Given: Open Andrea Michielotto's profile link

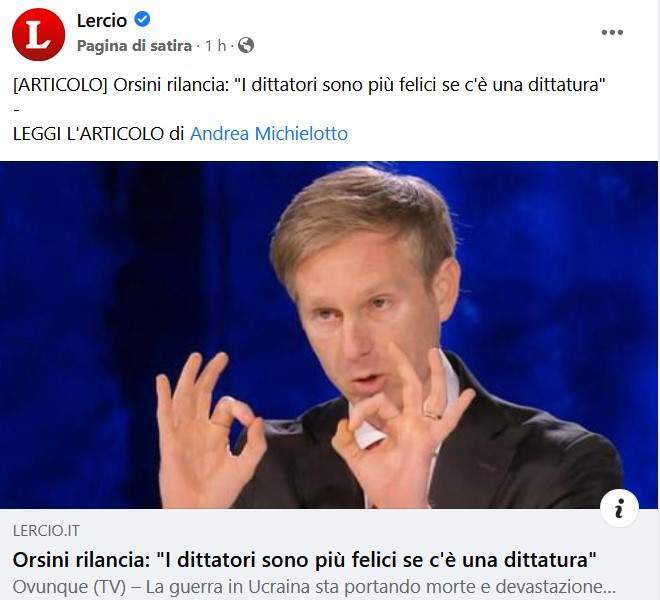Looking at the screenshot, I should click(269, 134).
